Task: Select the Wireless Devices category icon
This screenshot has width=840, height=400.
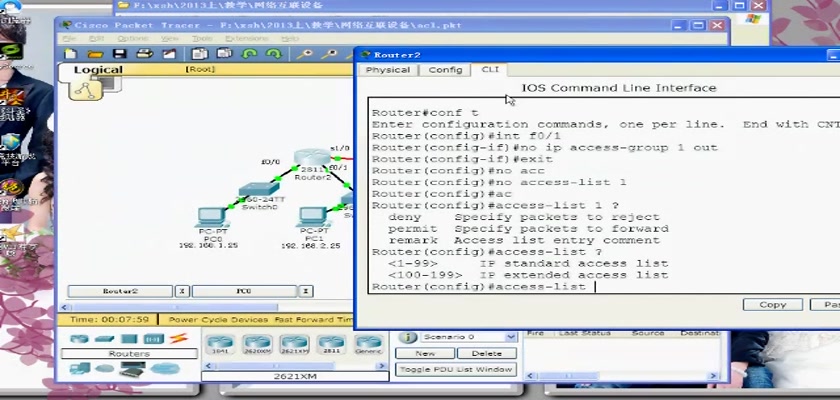Action: click(154, 339)
